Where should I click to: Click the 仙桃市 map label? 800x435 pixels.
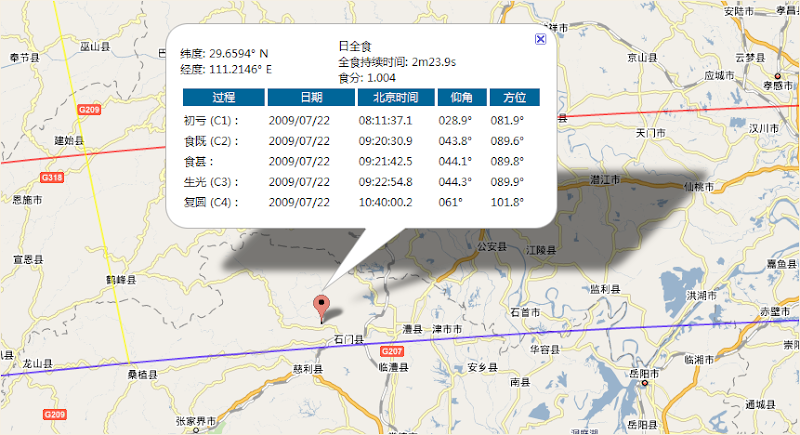[x=699, y=187]
